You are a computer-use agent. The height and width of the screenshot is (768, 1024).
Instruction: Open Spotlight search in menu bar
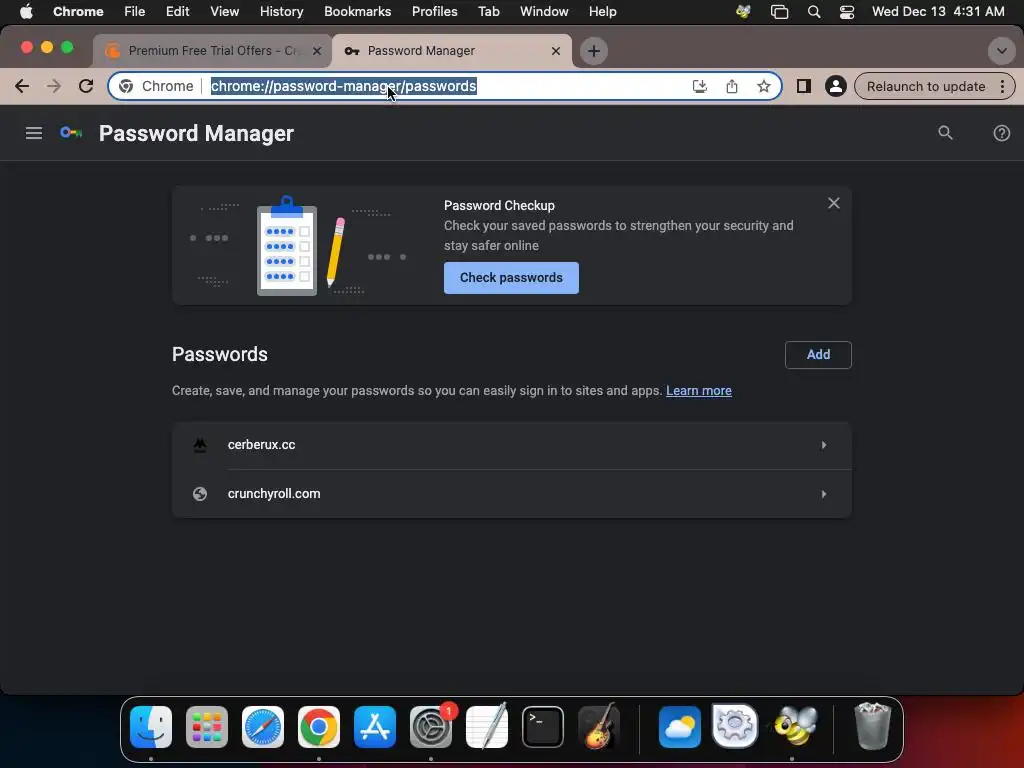pyautogui.click(x=814, y=11)
